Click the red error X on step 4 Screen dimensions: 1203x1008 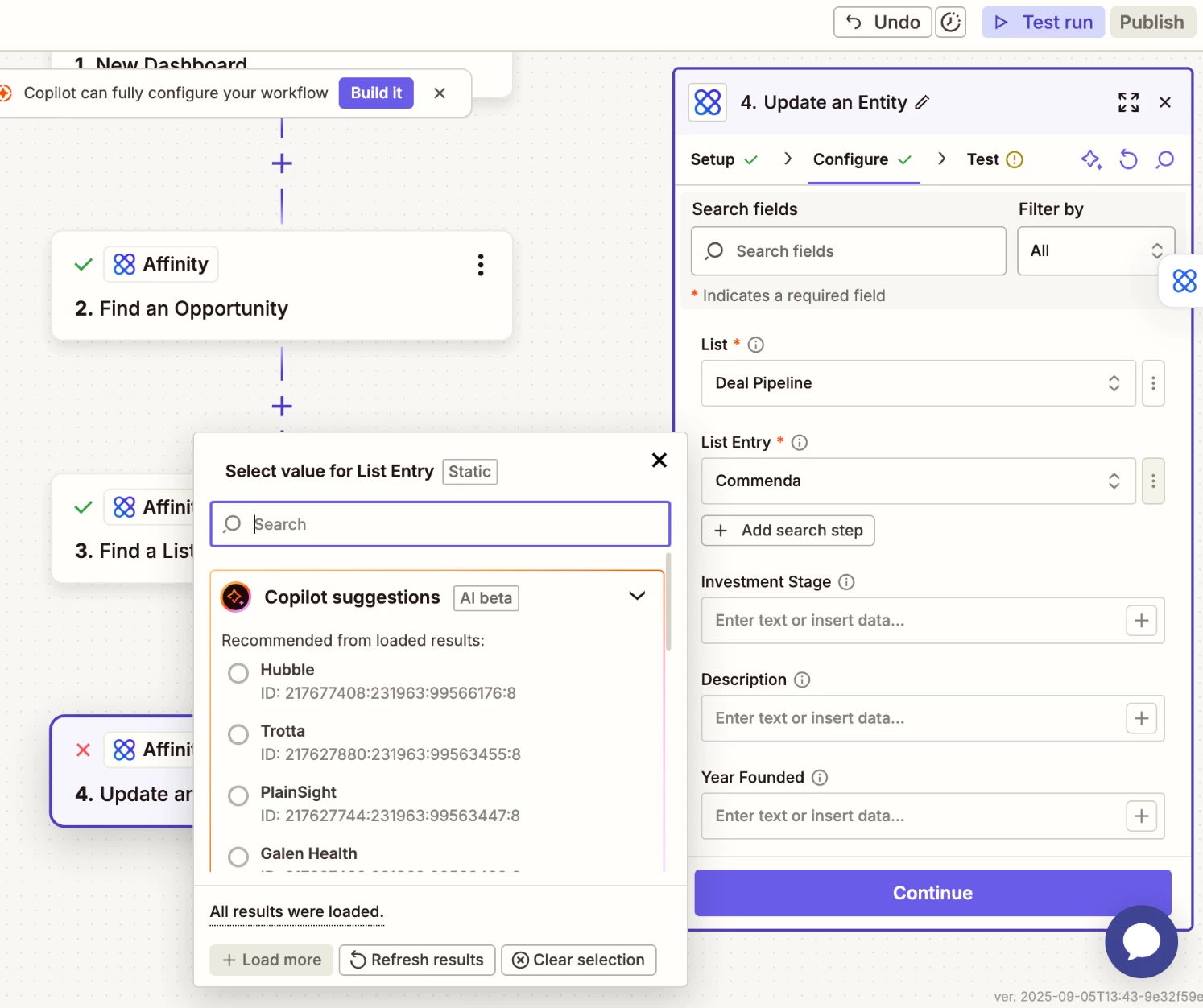tap(83, 750)
